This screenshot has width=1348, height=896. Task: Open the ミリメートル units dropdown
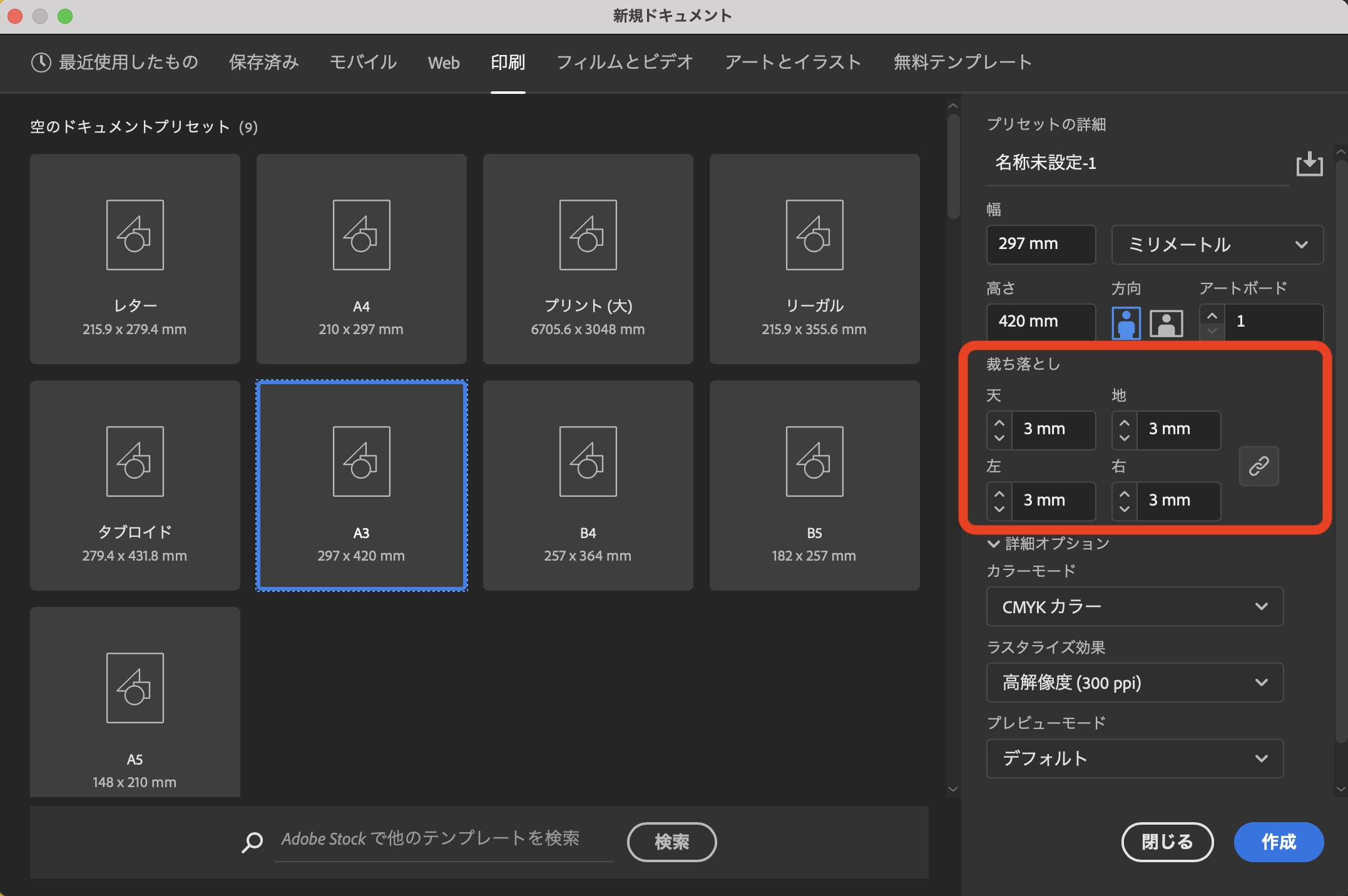click(1217, 245)
